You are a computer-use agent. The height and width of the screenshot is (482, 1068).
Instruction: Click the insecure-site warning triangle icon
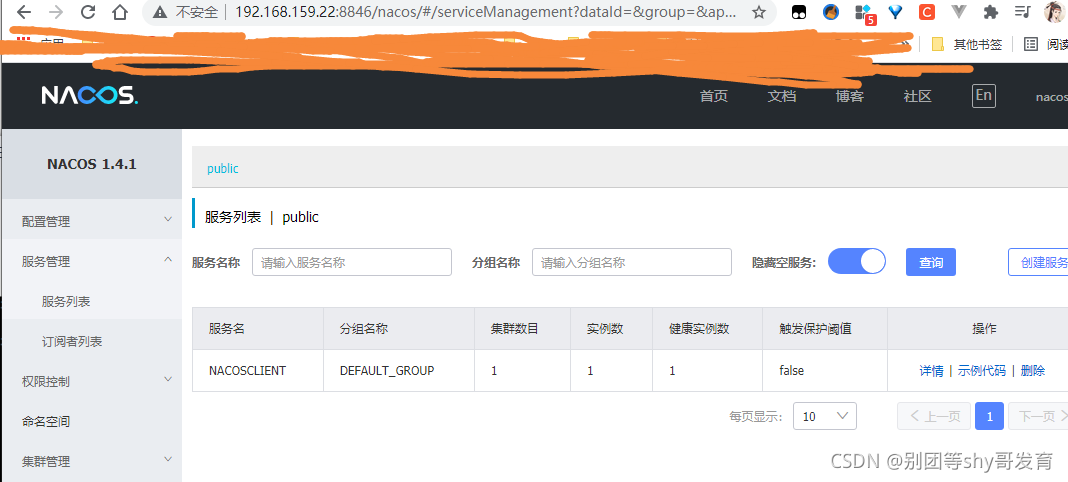click(161, 12)
